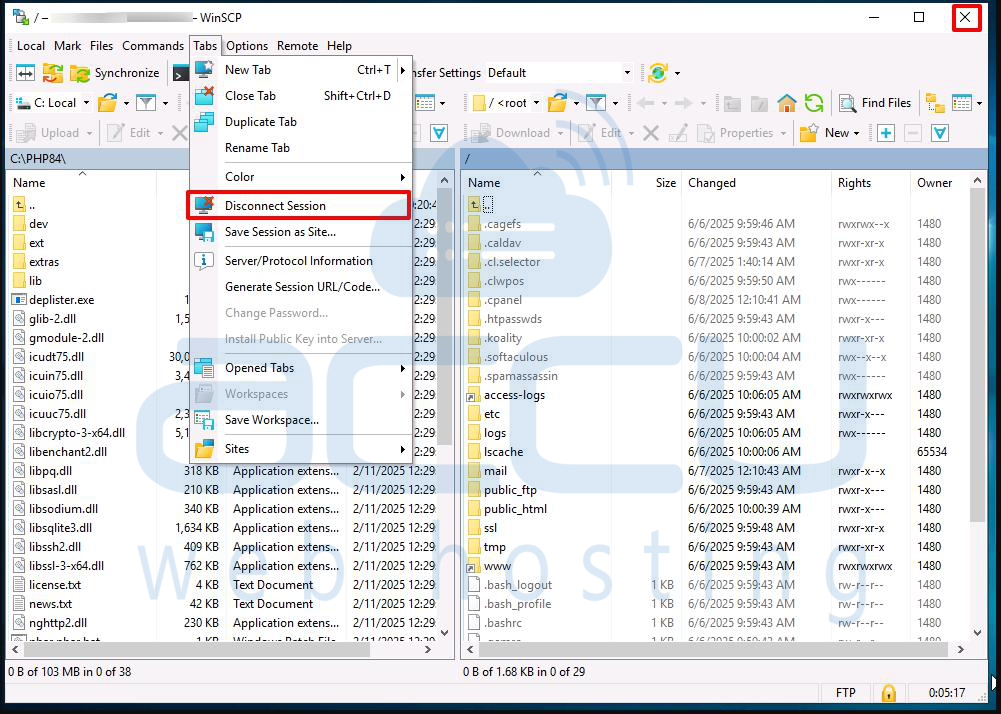Open Server/Protocol Information

pos(301,261)
